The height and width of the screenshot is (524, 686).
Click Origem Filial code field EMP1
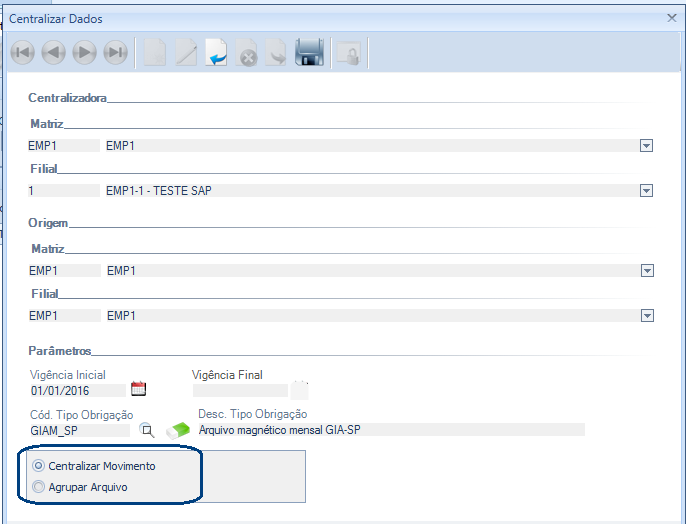click(x=65, y=316)
